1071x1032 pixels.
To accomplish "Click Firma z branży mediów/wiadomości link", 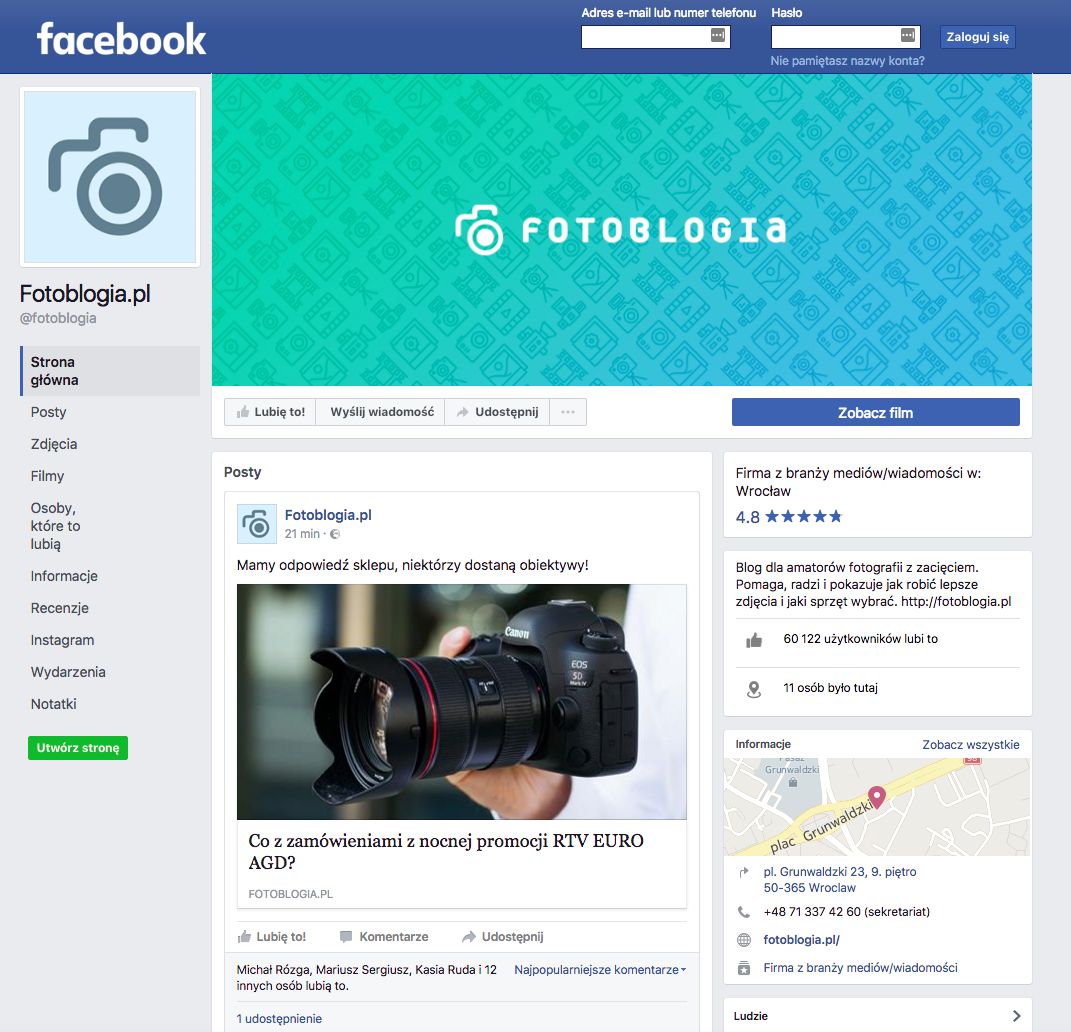I will pos(861,968).
